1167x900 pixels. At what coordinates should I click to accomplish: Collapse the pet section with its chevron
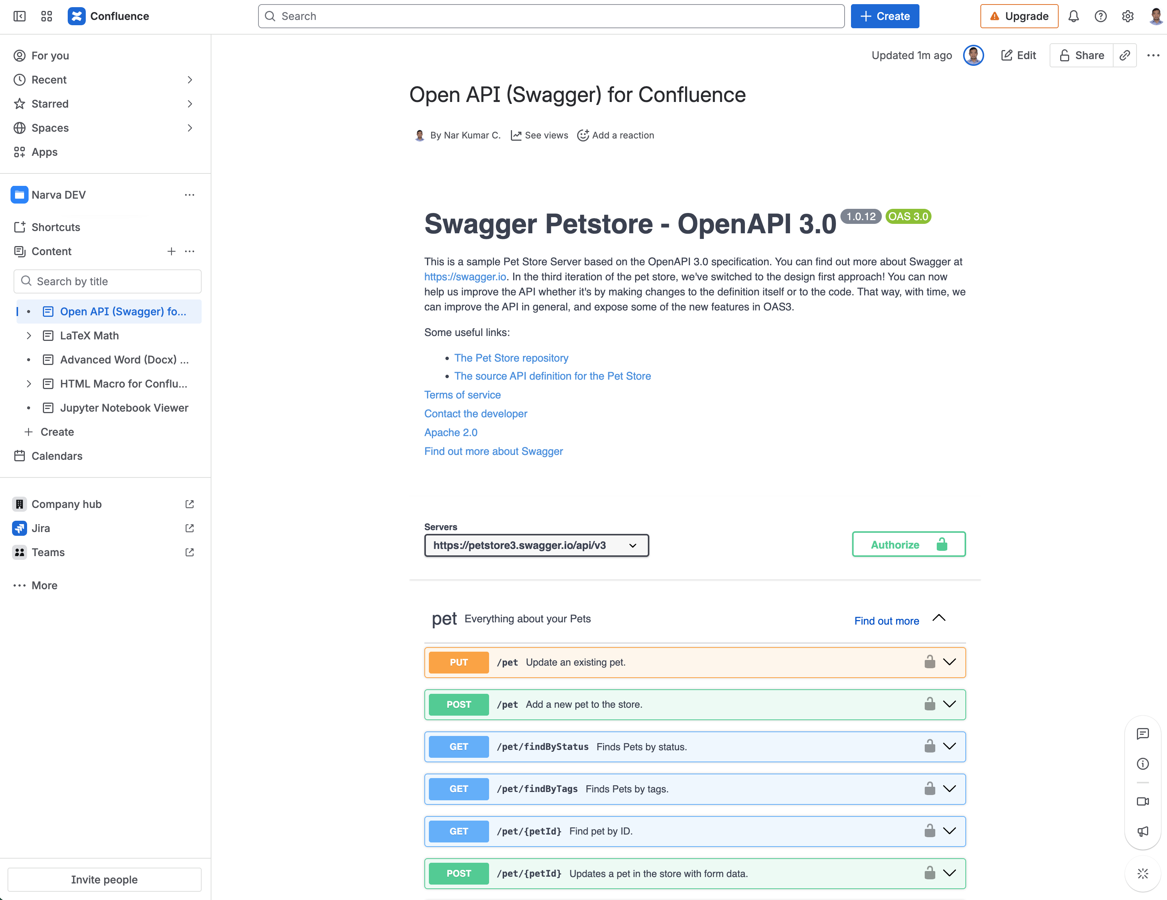(x=938, y=617)
